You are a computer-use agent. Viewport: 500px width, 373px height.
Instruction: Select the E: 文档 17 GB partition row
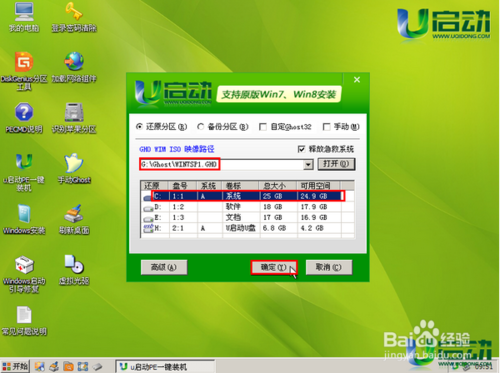(248, 218)
